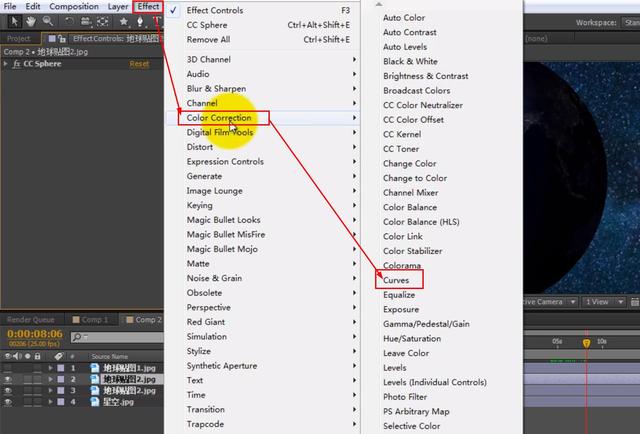Image resolution: width=640 pixels, height=434 pixels.
Task: Select the 星空.jpg layer name
Action: coord(118,402)
